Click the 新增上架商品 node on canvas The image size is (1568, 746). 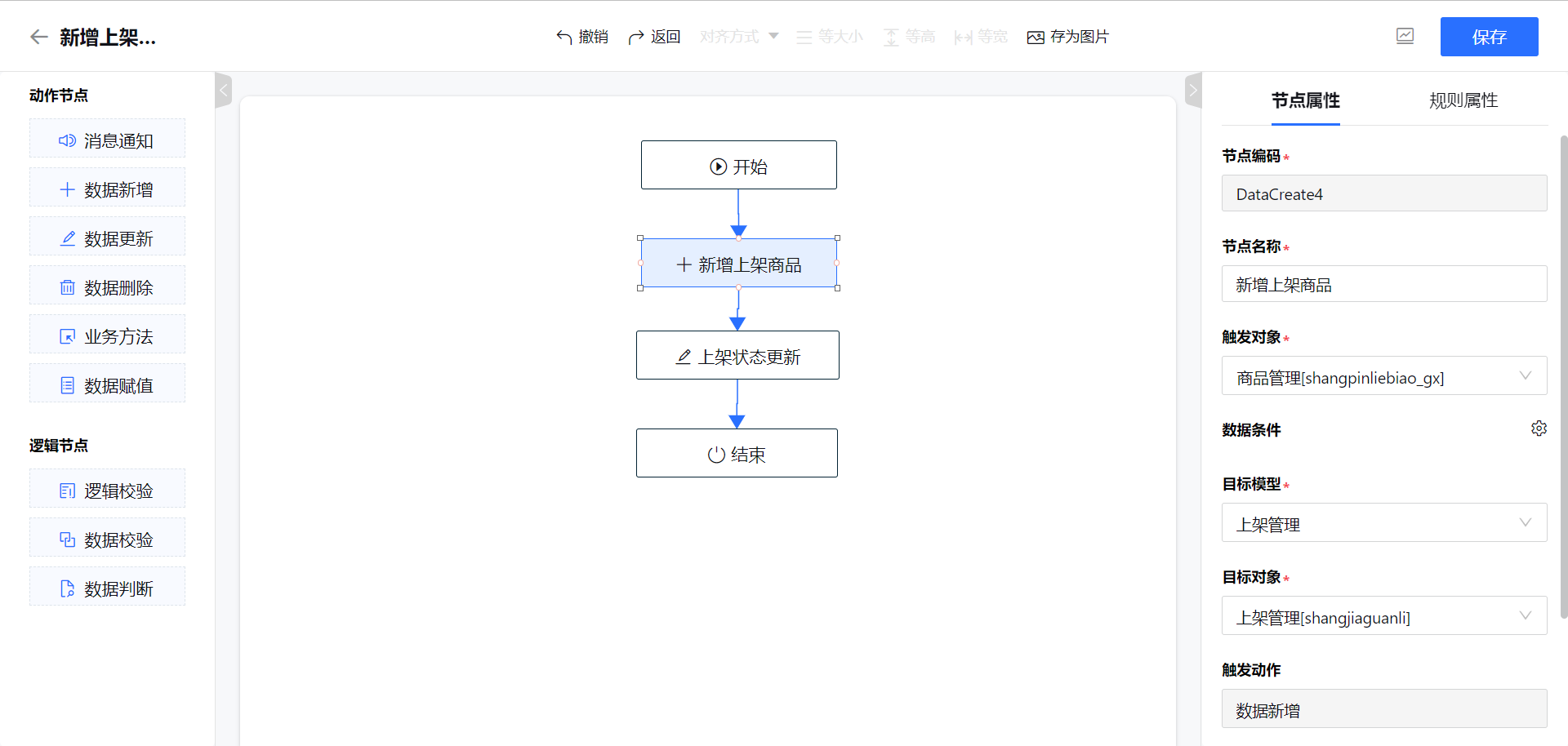(739, 263)
